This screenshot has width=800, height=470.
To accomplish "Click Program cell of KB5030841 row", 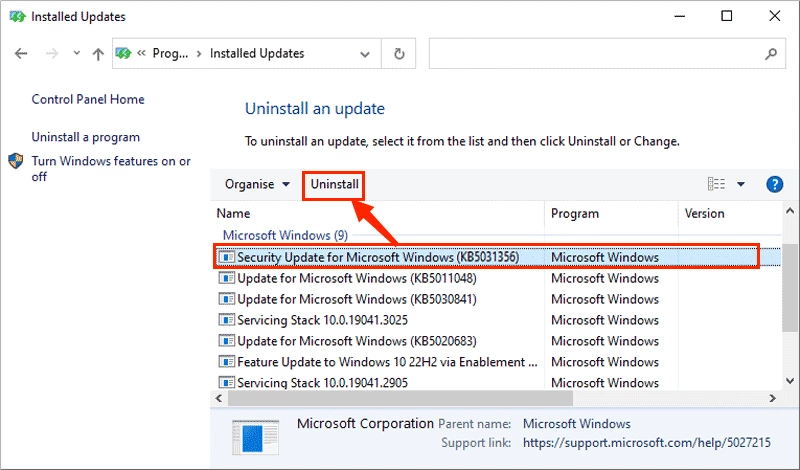I will [x=605, y=299].
